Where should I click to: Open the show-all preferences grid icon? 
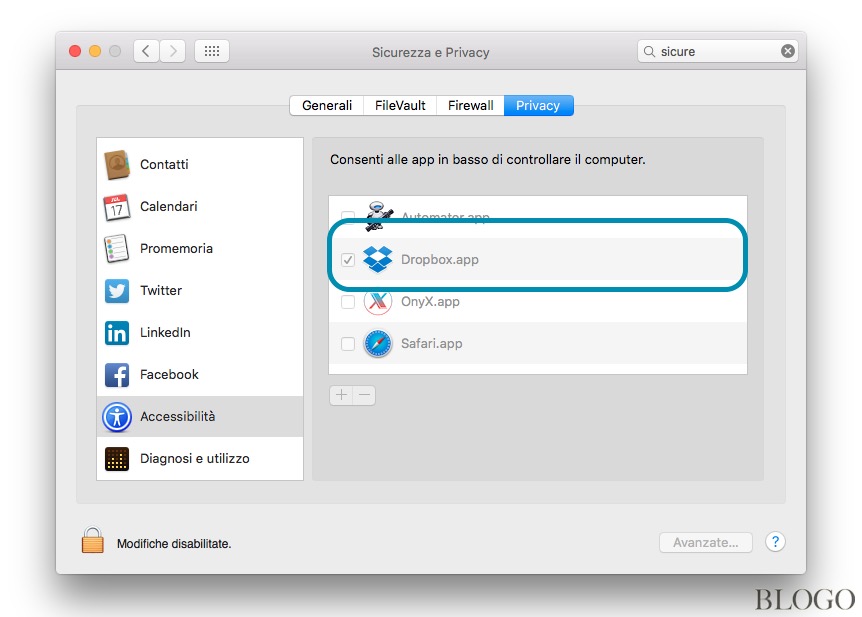pyautogui.click(x=211, y=50)
